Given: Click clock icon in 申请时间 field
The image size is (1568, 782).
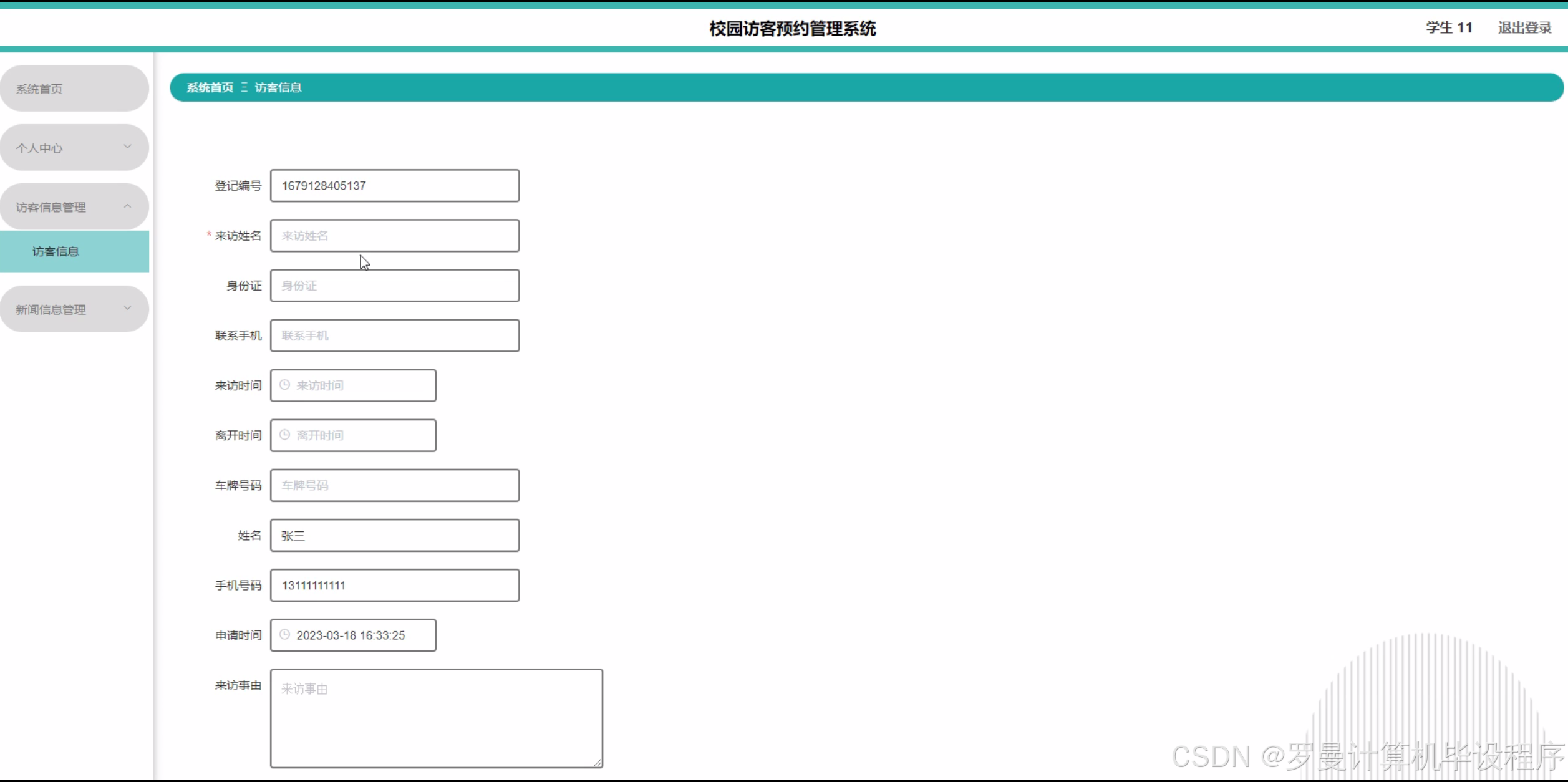Looking at the screenshot, I should [x=284, y=634].
